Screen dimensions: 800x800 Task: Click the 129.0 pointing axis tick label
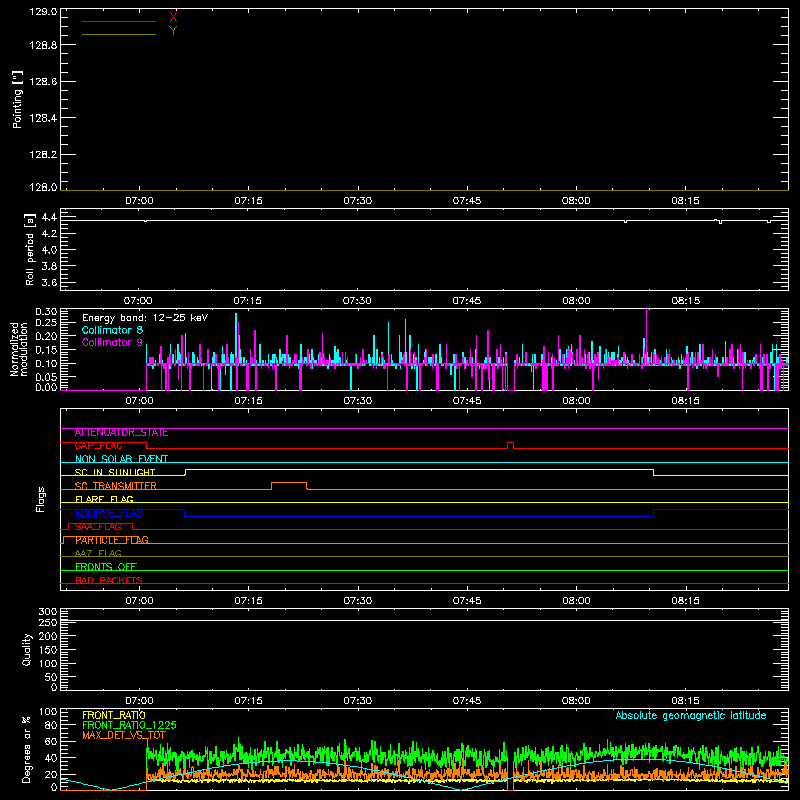tap(43, 11)
